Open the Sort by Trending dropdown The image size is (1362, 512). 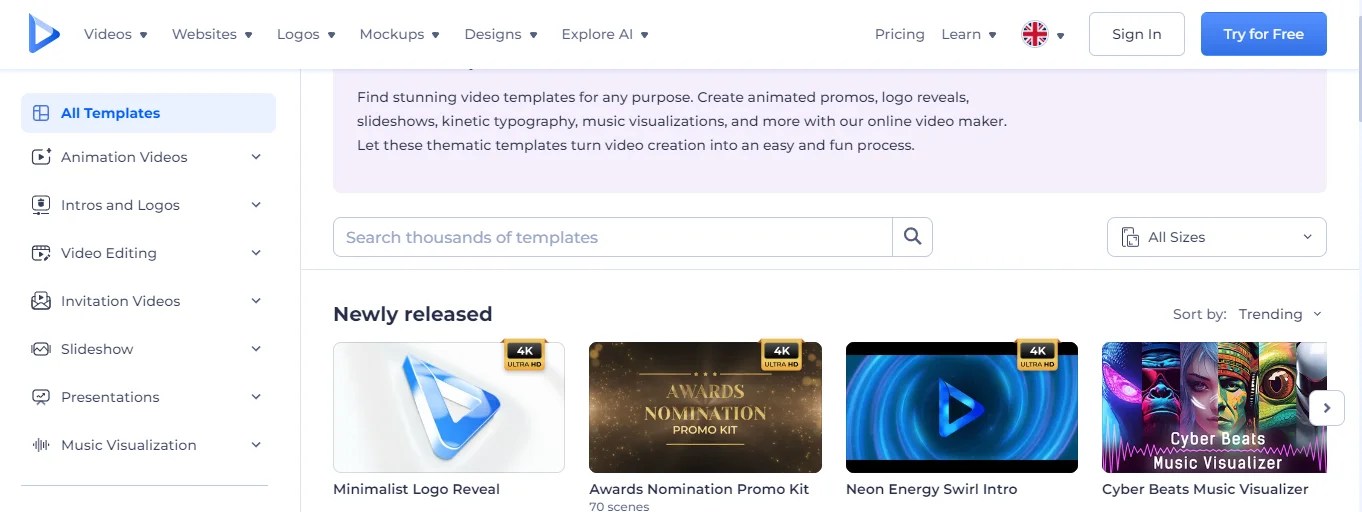(1280, 314)
